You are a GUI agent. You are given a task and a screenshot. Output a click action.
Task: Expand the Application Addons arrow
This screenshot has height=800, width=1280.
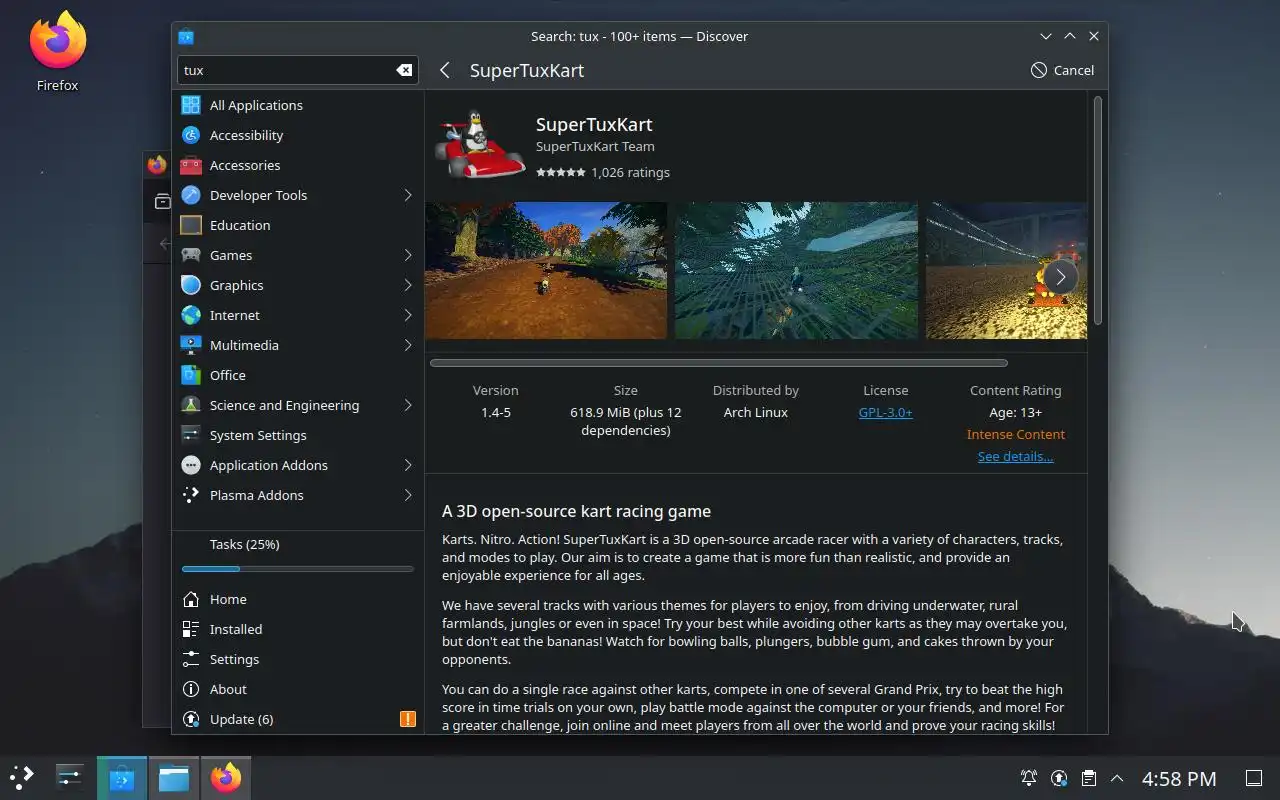(408, 465)
